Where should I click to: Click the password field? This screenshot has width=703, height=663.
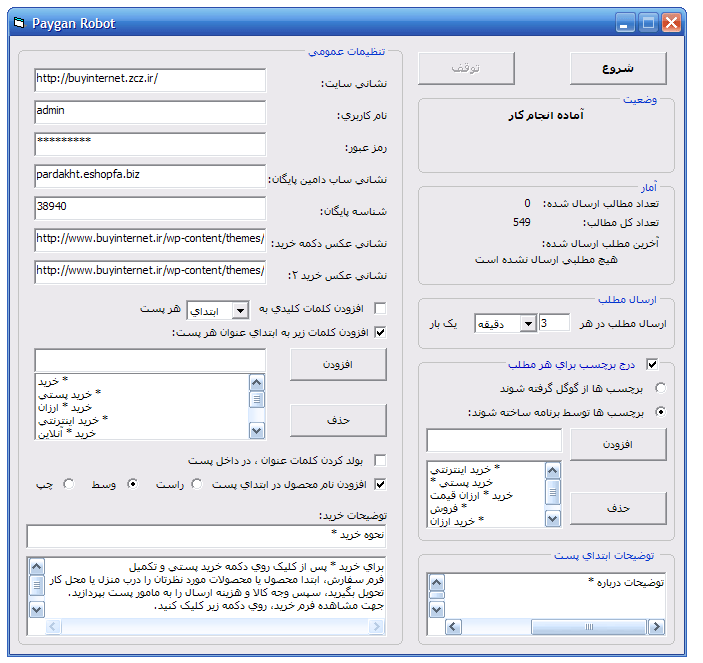[x=150, y=144]
